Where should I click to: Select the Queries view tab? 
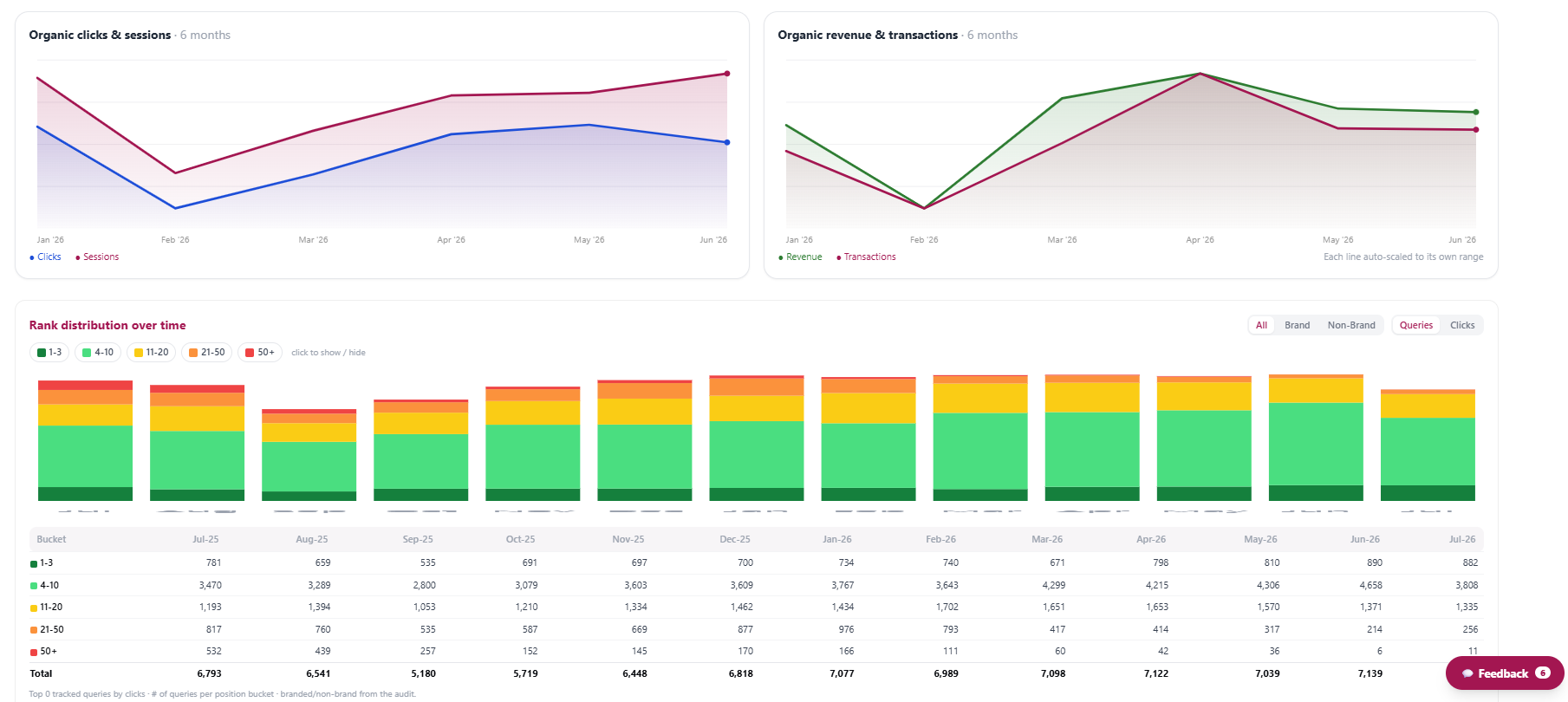tap(1416, 325)
